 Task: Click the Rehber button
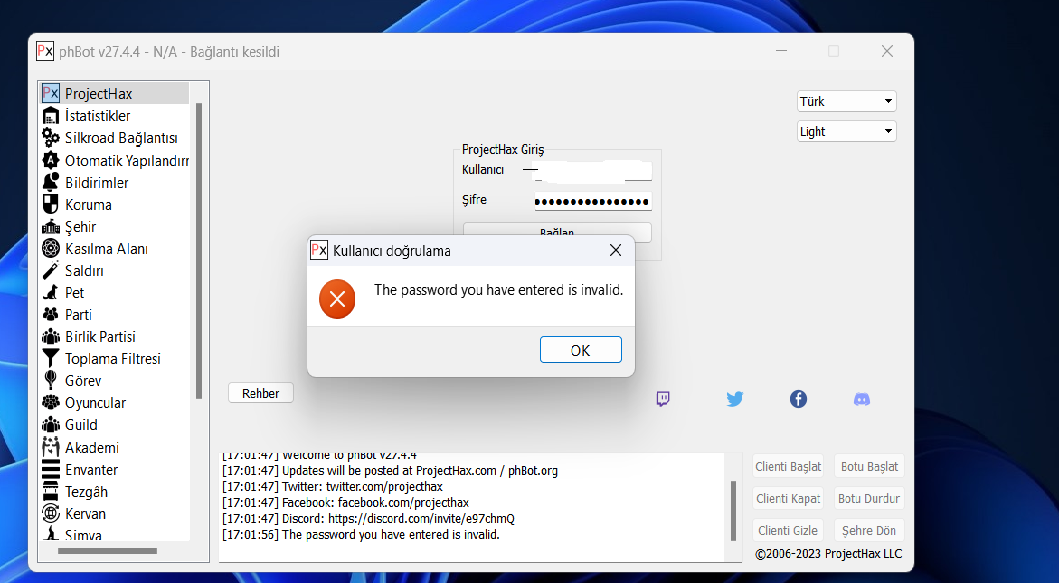[x=260, y=393]
